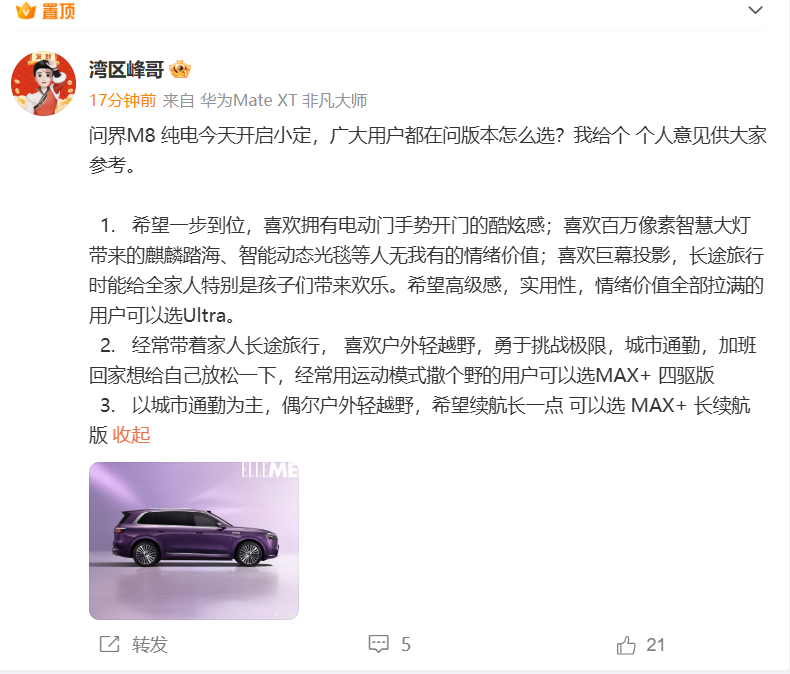Viewport: 790px width, 674px height.
Task: Open the post options chevron menu
Action: coord(755,10)
